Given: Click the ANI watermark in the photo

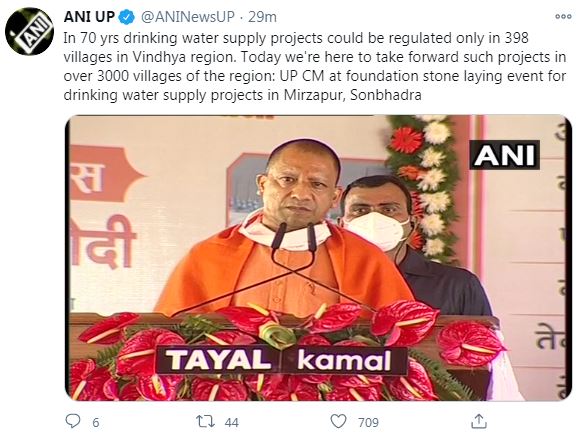Looking at the screenshot, I should pyautogui.click(x=504, y=155).
